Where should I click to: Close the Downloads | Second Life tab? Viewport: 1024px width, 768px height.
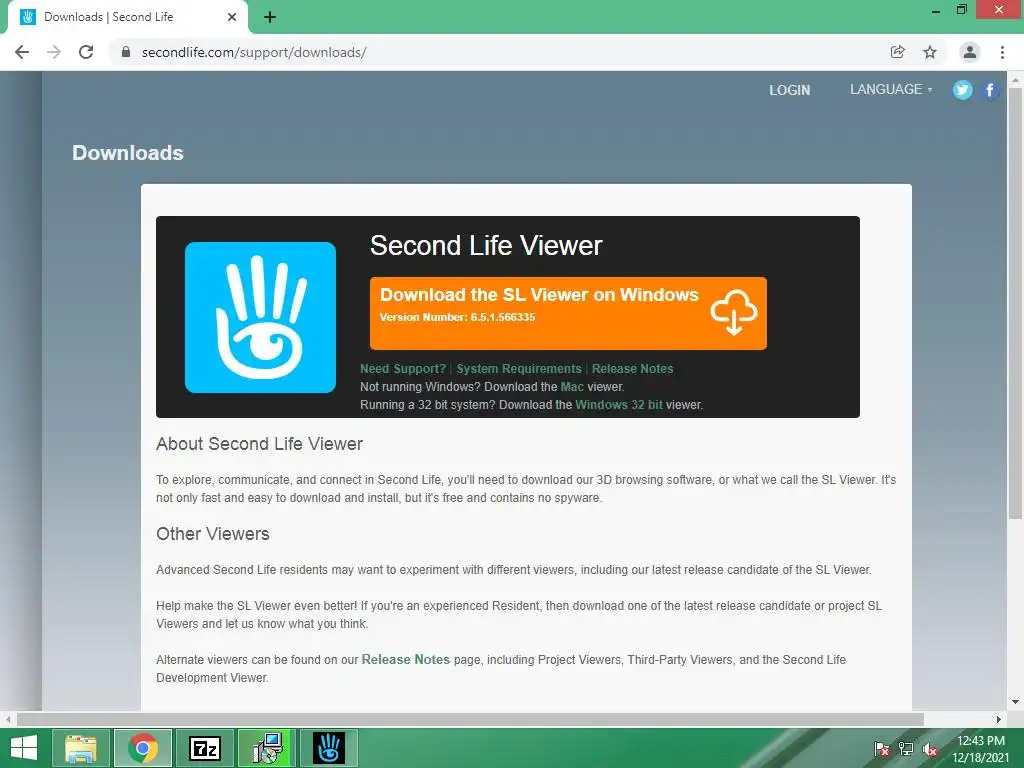coord(232,17)
